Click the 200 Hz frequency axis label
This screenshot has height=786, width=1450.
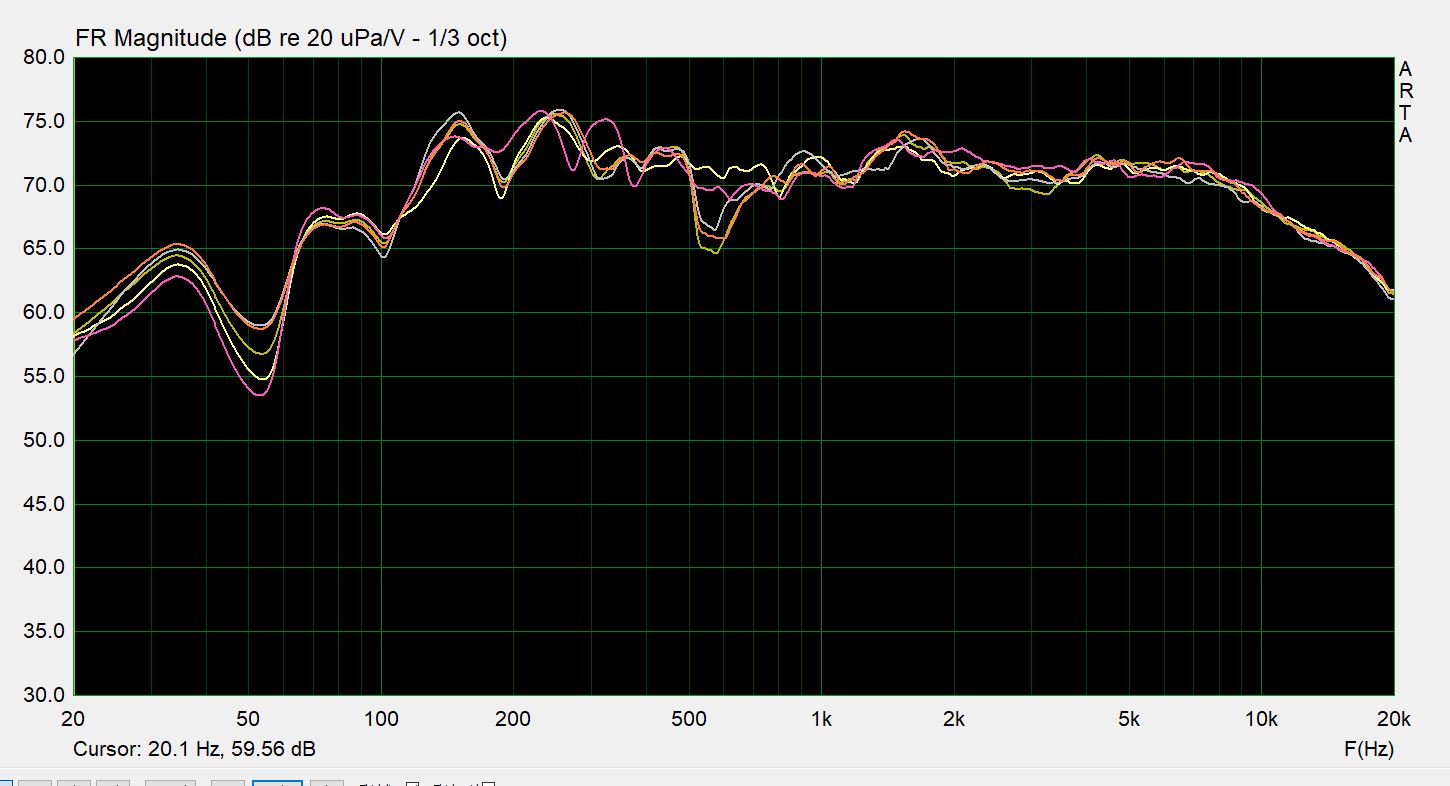coord(513,719)
